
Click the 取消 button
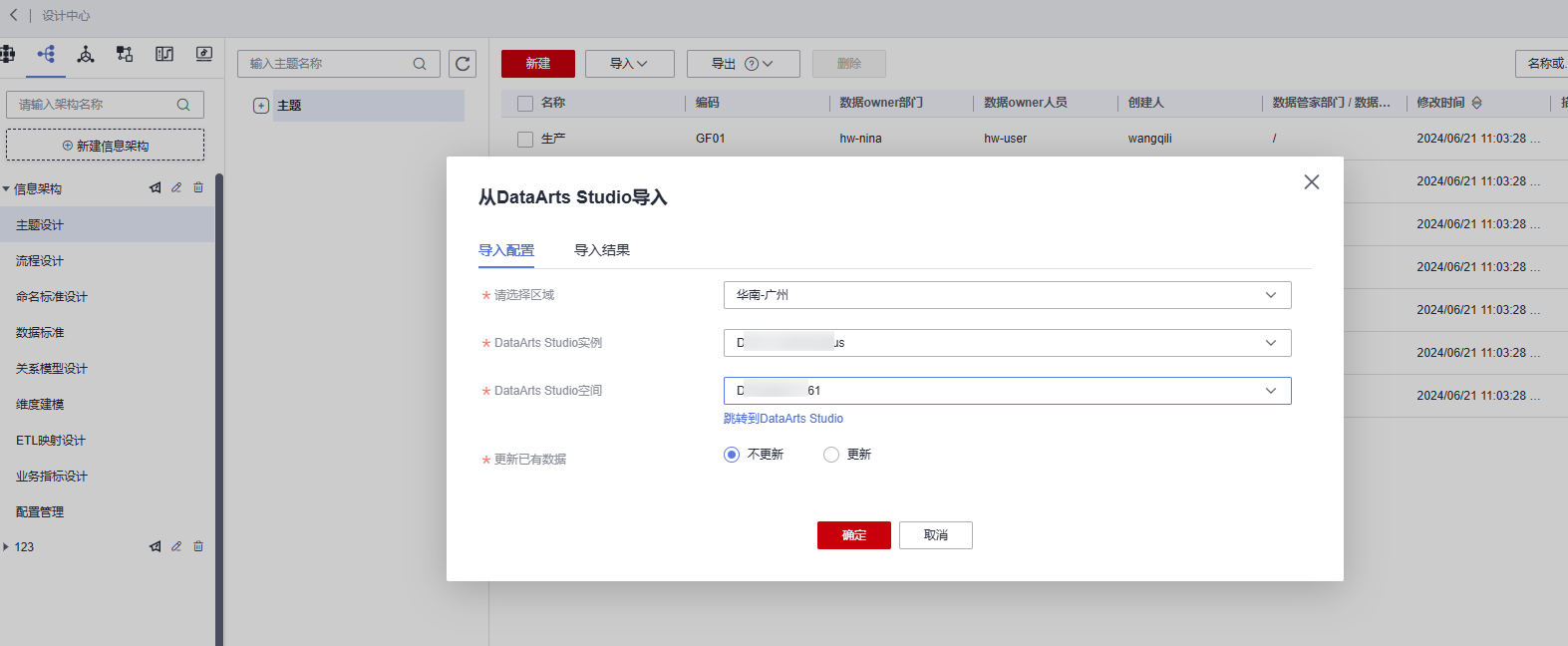[936, 535]
